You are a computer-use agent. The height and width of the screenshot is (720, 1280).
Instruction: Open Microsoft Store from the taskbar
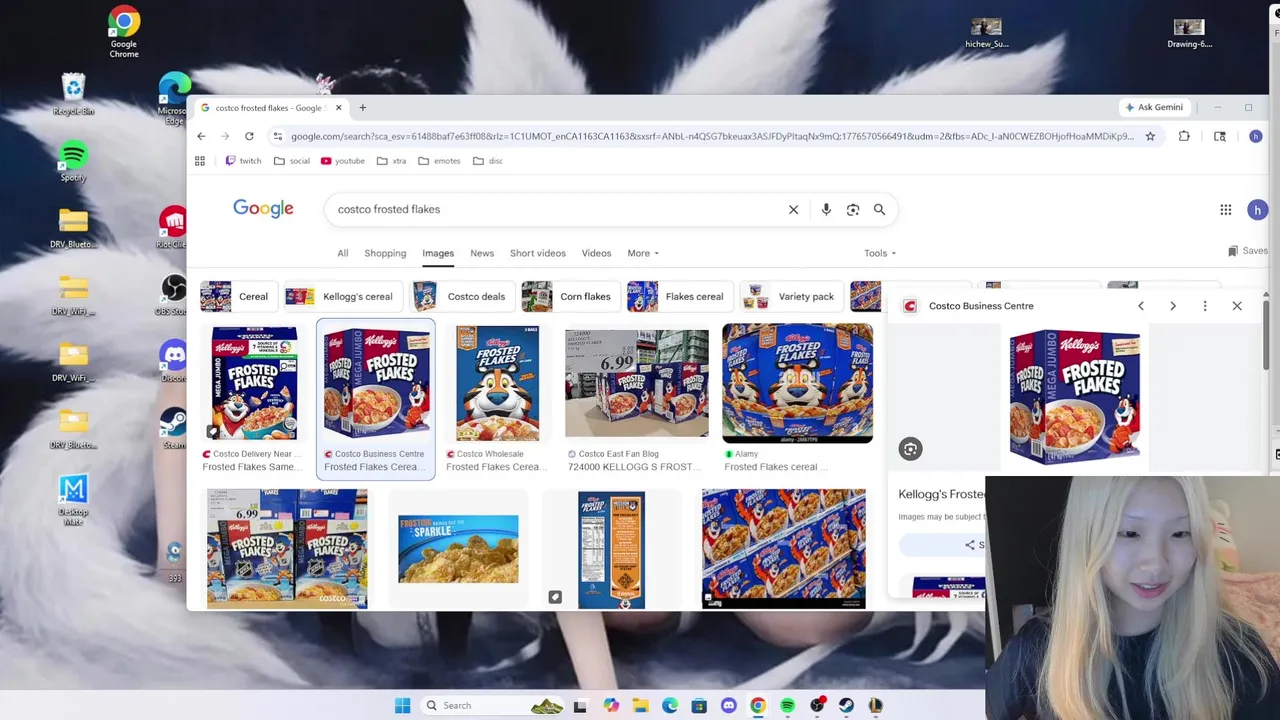click(699, 706)
